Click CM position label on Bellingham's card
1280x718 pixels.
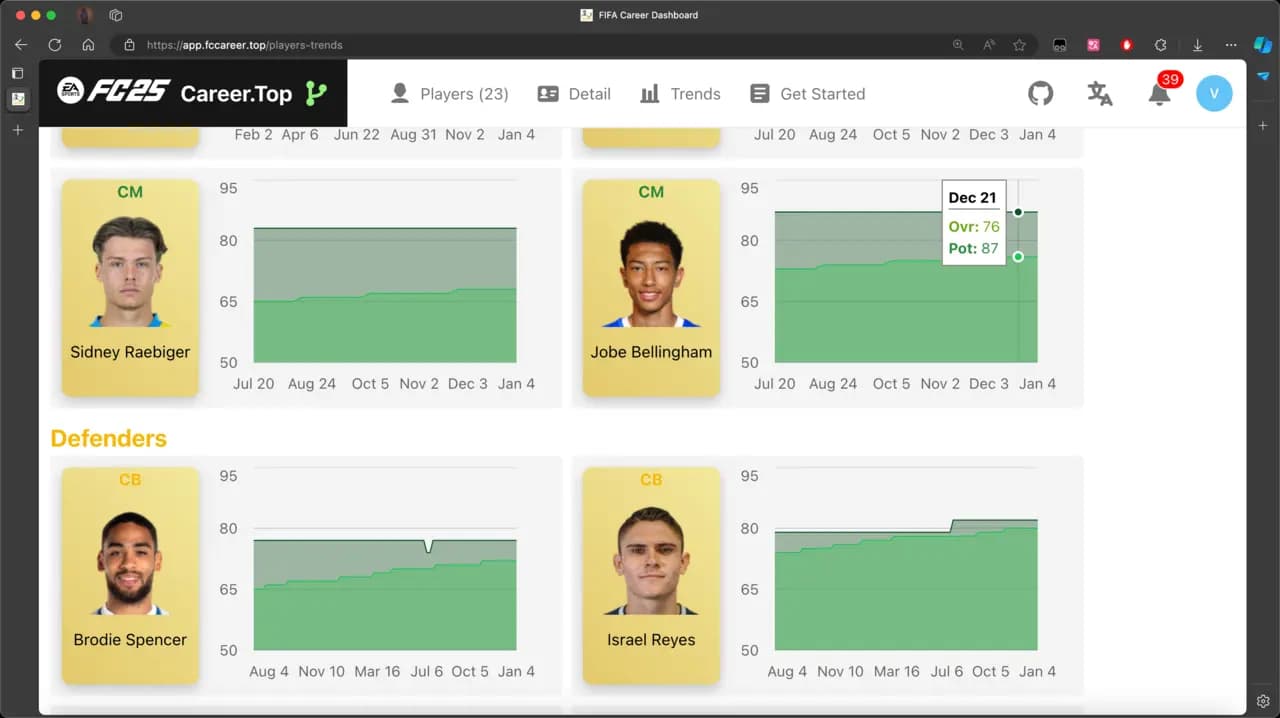tap(651, 192)
